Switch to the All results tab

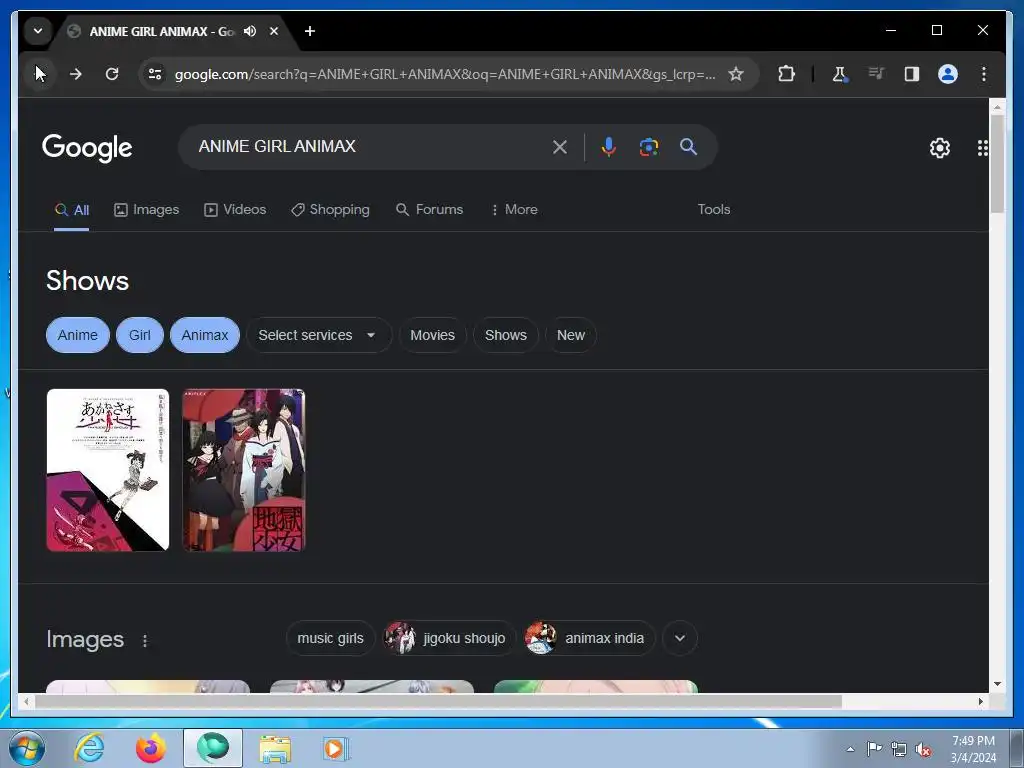click(72, 210)
